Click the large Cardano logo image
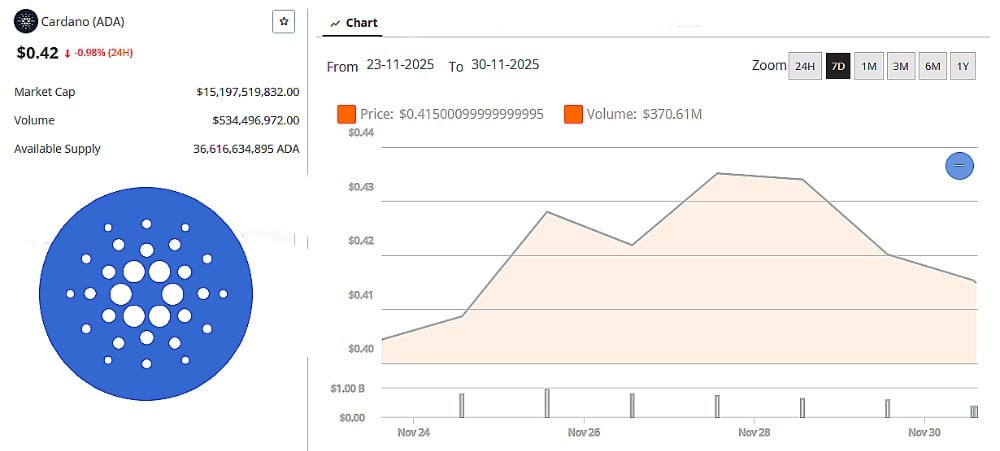Viewport: 1000px width, 451px height. coord(146,294)
